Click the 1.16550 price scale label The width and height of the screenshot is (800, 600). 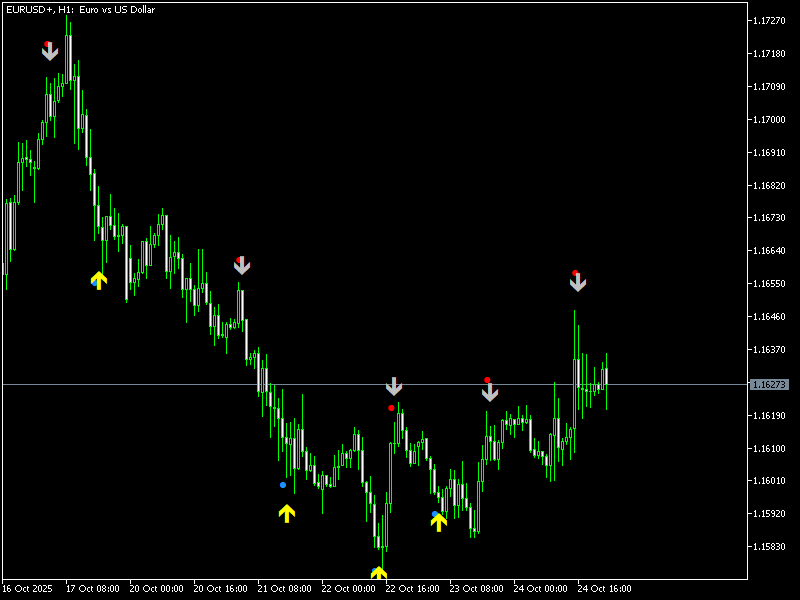(x=769, y=284)
